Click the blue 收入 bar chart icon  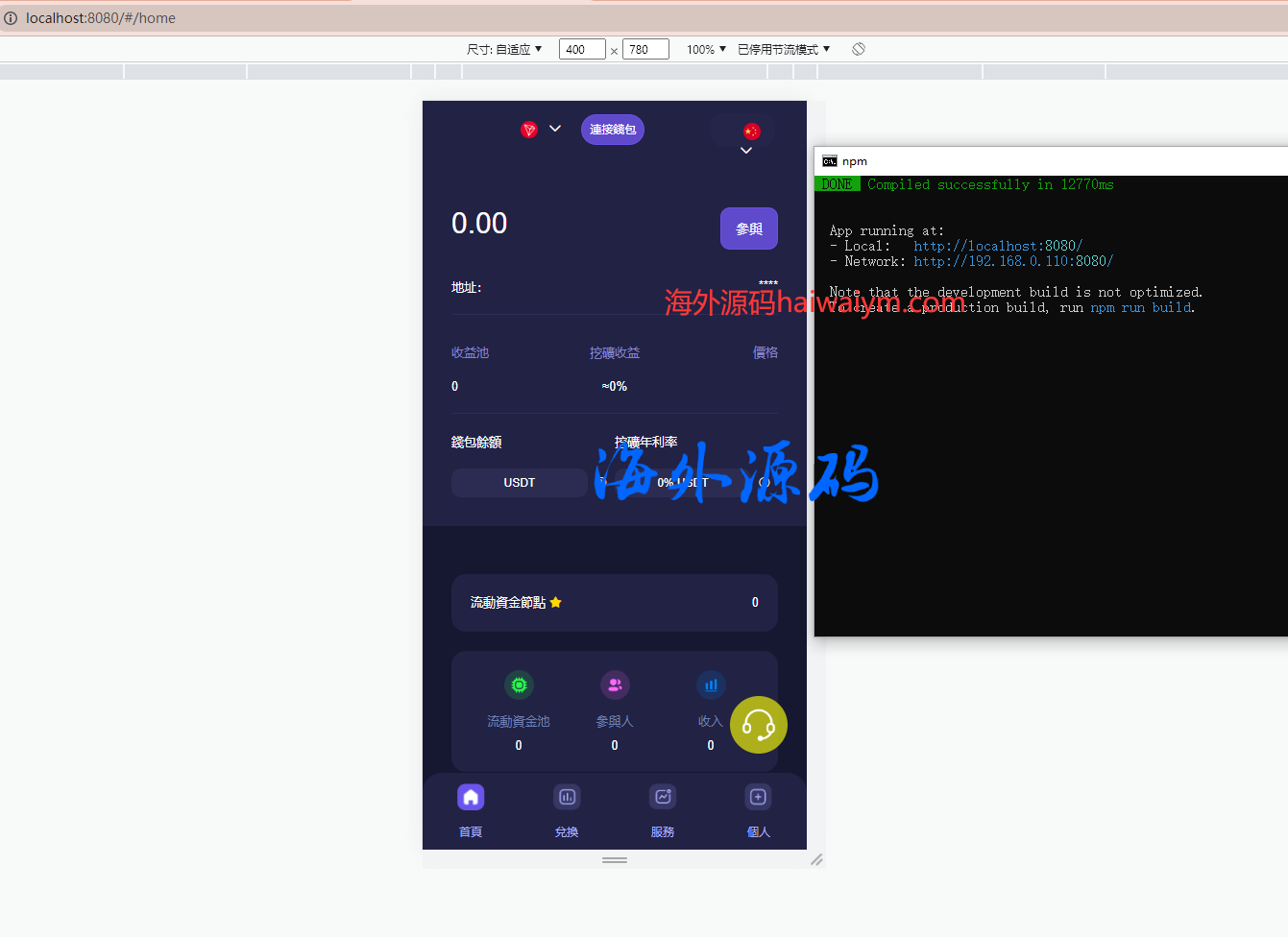tap(711, 685)
